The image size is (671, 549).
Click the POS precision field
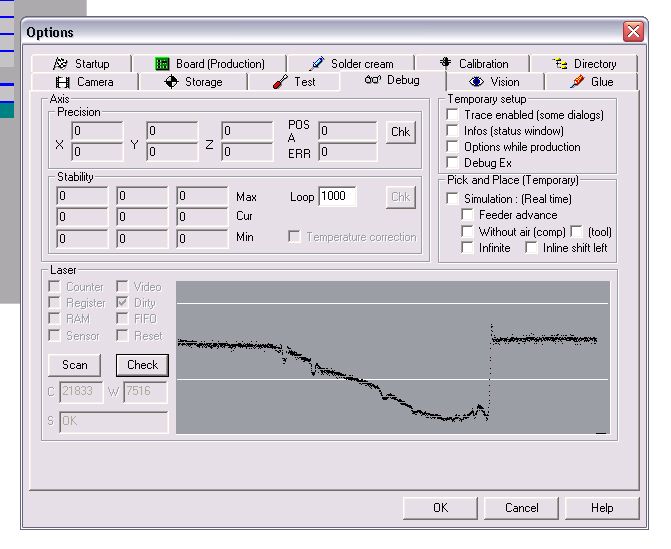click(x=347, y=131)
